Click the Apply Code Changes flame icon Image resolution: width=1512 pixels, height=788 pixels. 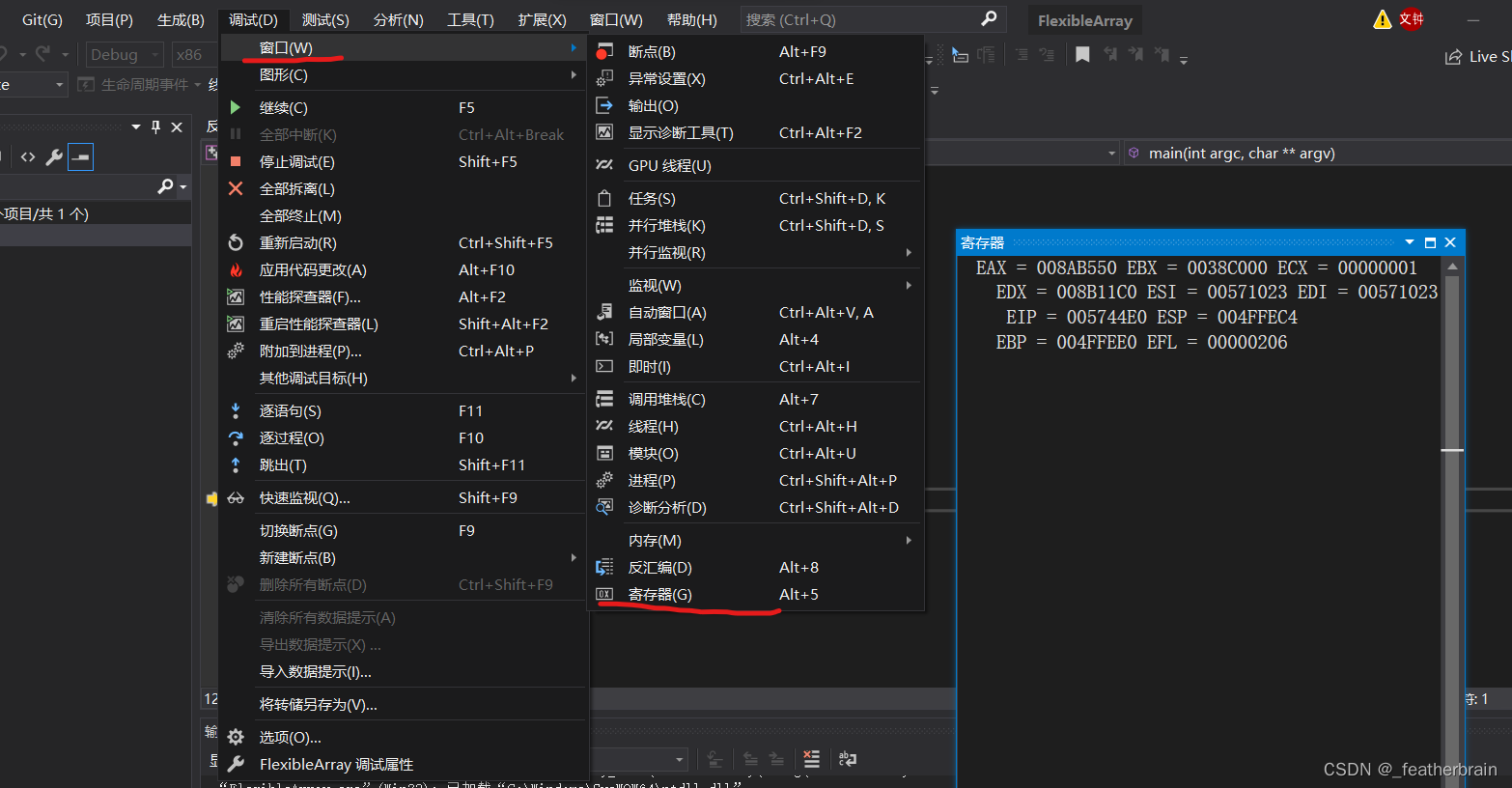(236, 269)
